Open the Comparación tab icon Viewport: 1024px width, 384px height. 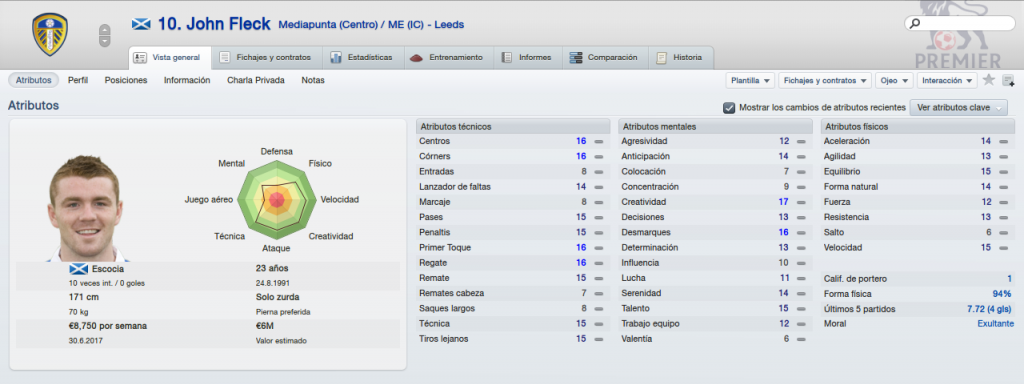coord(576,57)
